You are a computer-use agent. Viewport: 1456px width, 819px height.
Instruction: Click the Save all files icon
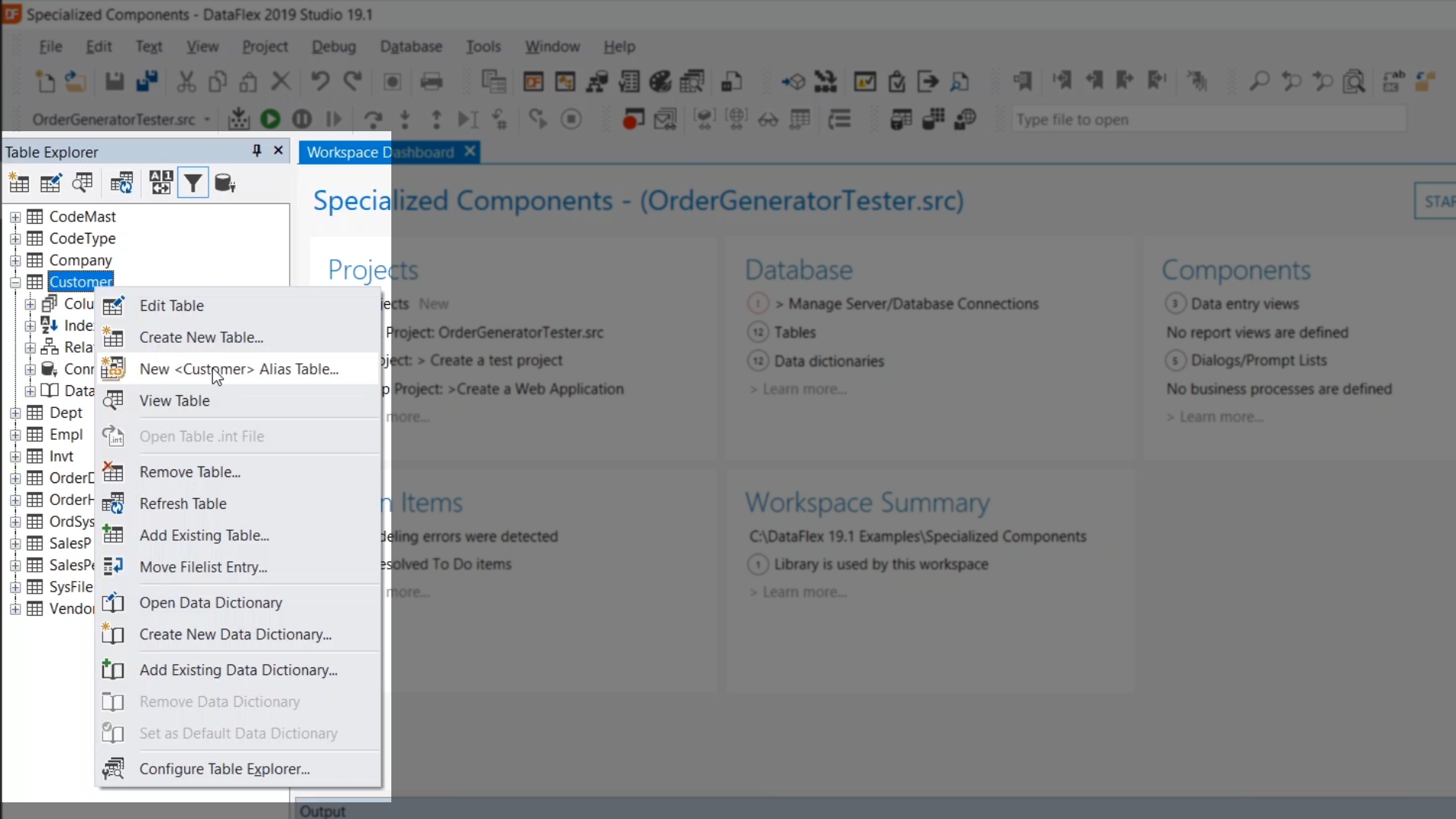click(146, 81)
